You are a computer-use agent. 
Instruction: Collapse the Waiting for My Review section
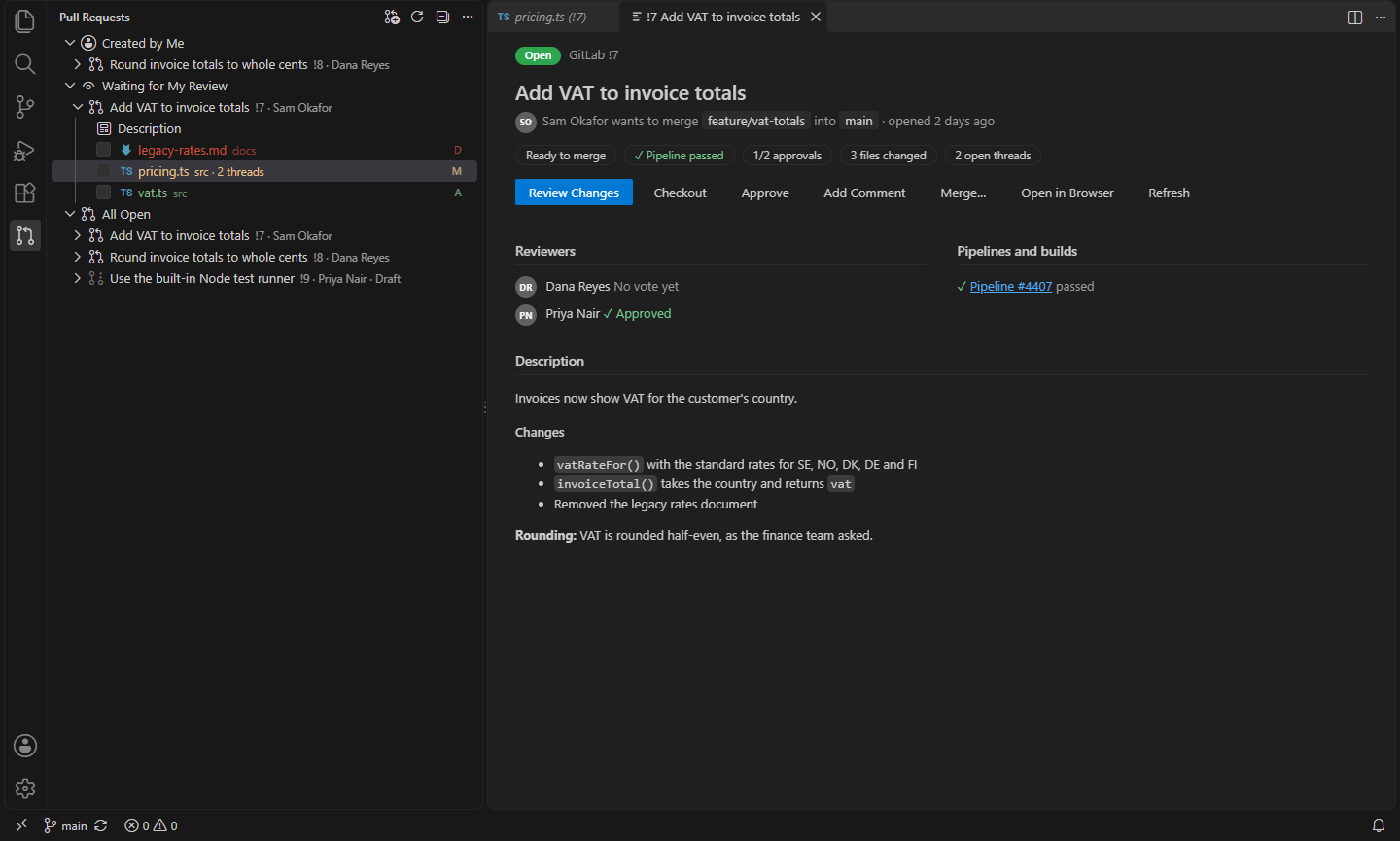point(70,86)
